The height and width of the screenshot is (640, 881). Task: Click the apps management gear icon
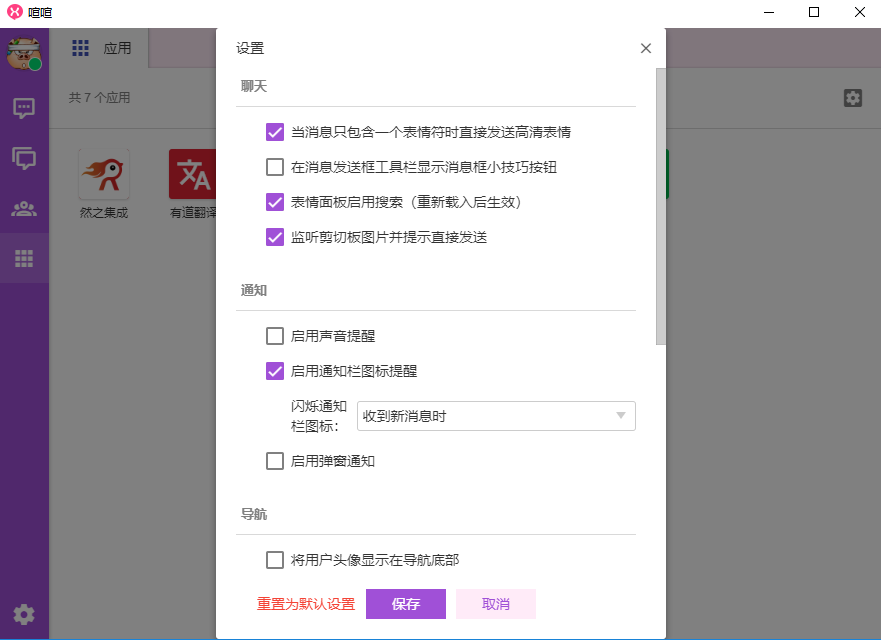852,98
